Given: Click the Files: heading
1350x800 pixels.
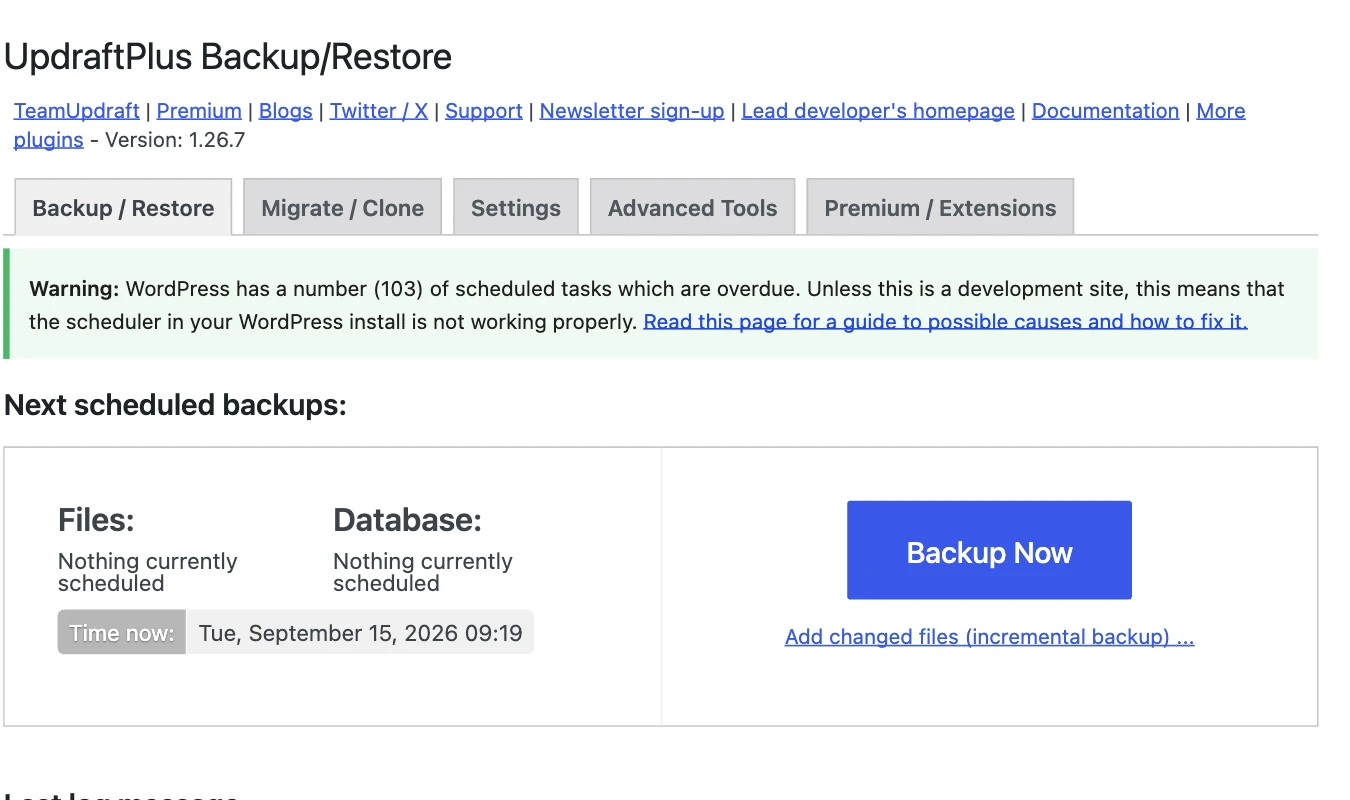Looking at the screenshot, I should coord(96,520).
